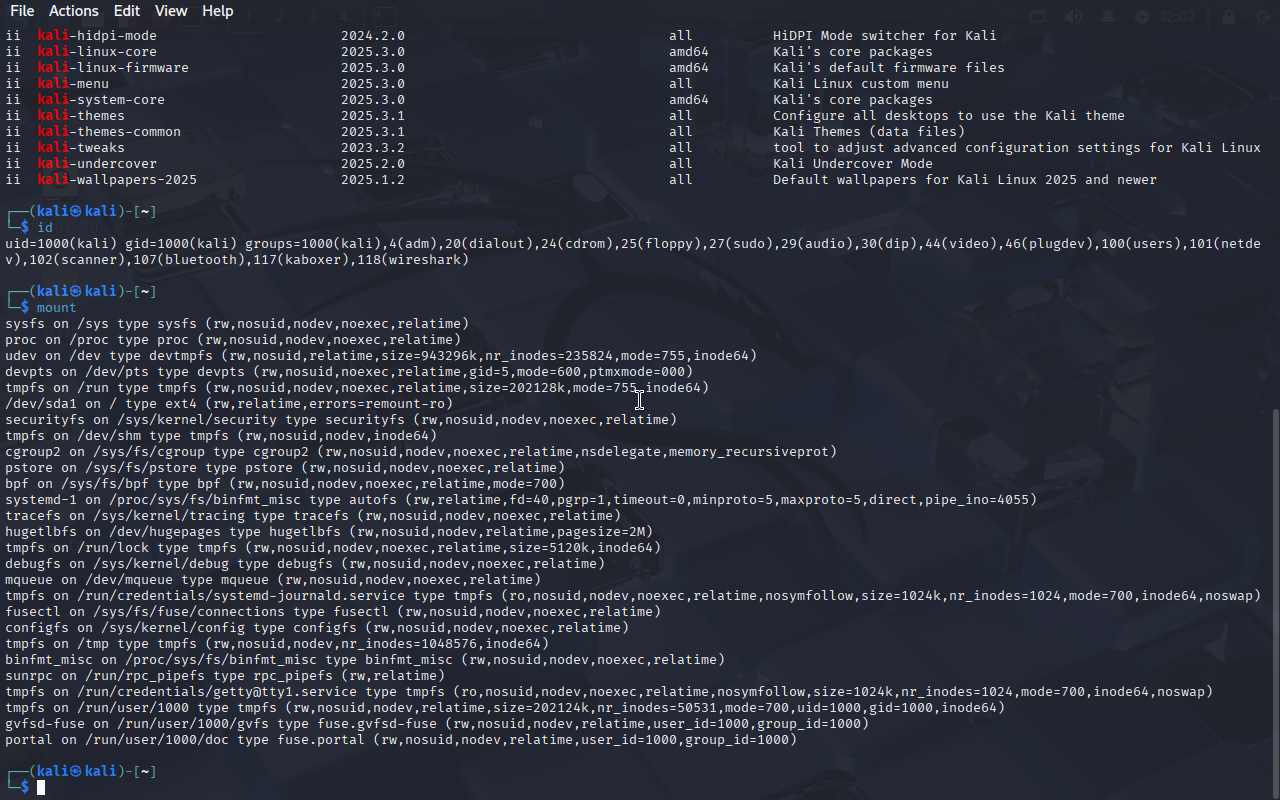Click the 'securityfs on /sys/kernel/security' line

(x=341, y=420)
